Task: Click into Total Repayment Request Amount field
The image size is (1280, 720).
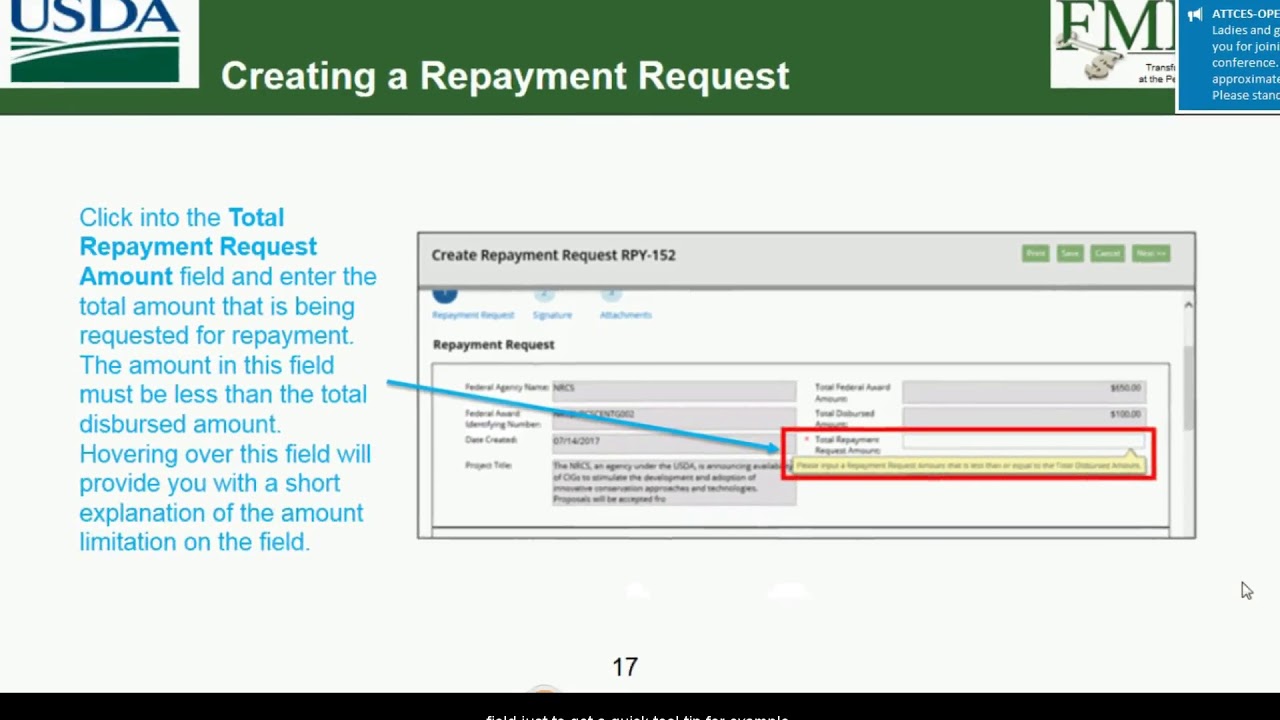Action: click(1023, 441)
